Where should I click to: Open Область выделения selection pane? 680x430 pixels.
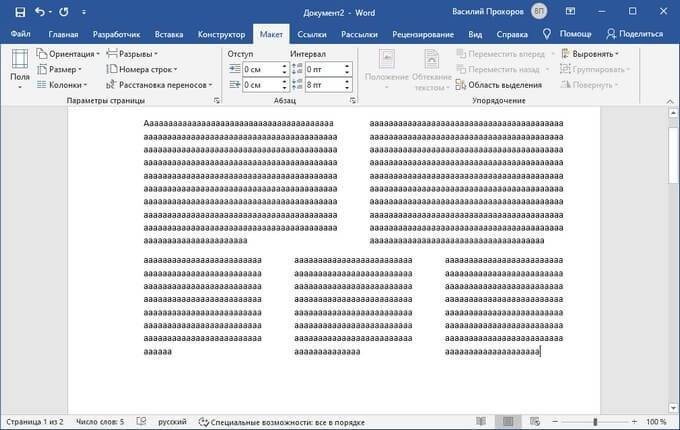tap(499, 85)
